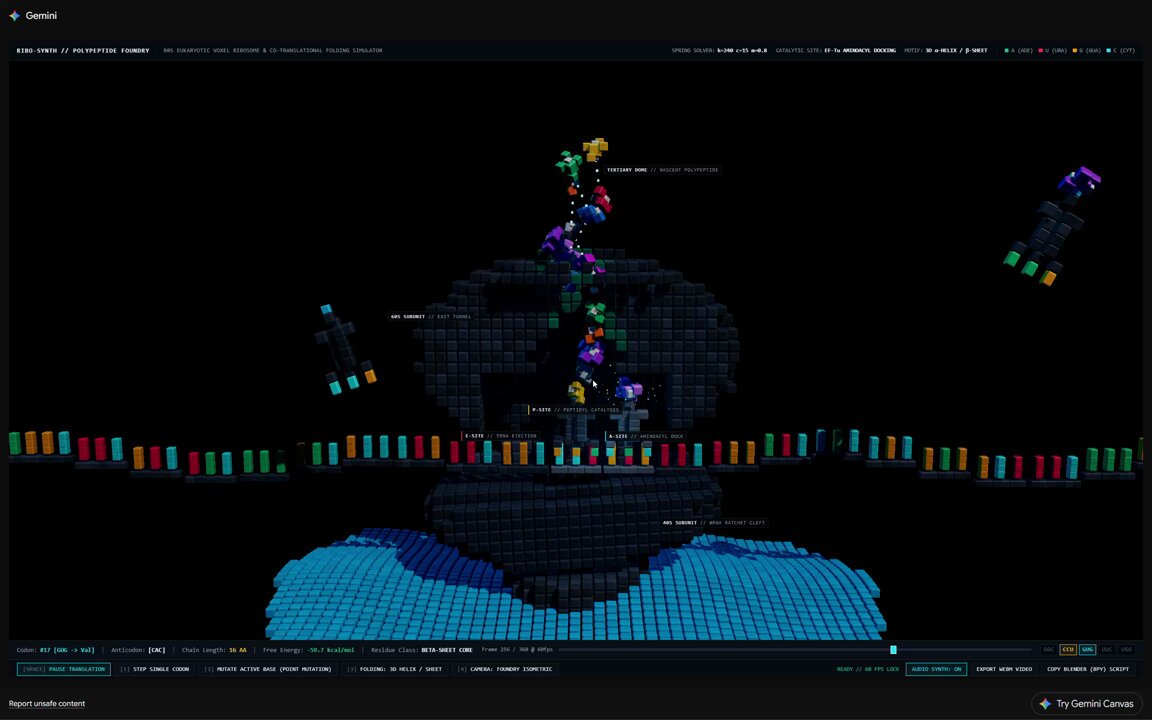Viewport: 1152px width, 720px height.
Task: Click the RIBO-SYNTH // POLYPEPTIDE FOUNDRY title
Action: (83, 51)
